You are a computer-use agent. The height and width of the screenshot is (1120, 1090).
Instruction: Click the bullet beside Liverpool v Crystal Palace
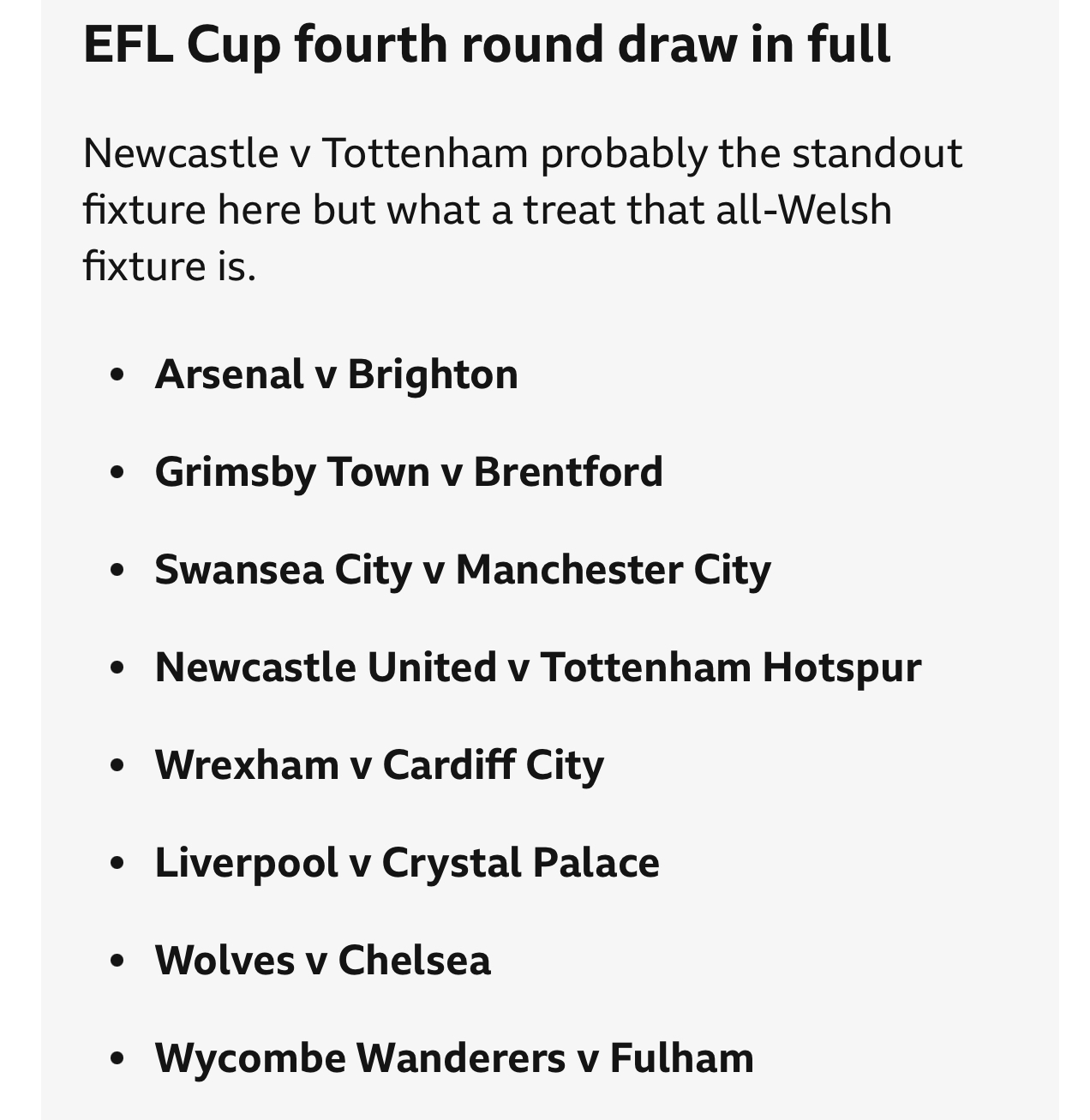pyautogui.click(x=118, y=863)
